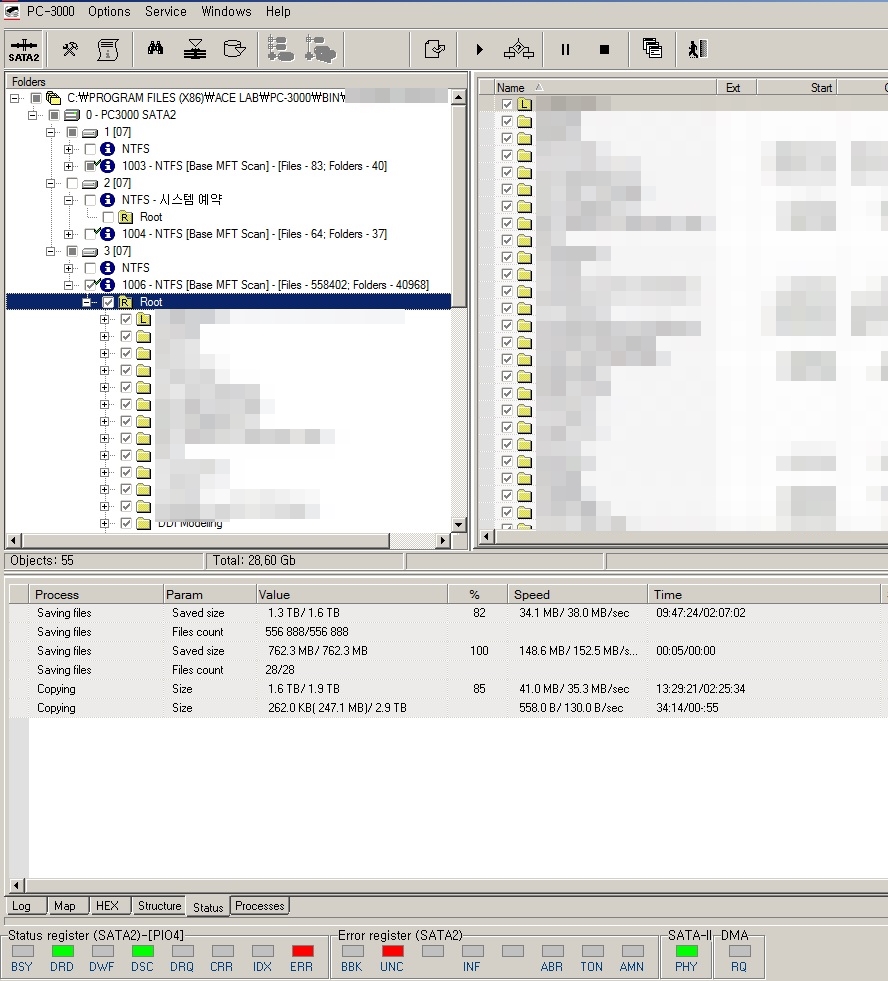Select the drive icon of 0 - PC3000 SATA2
This screenshot has height=981, width=888.
pos(73,115)
